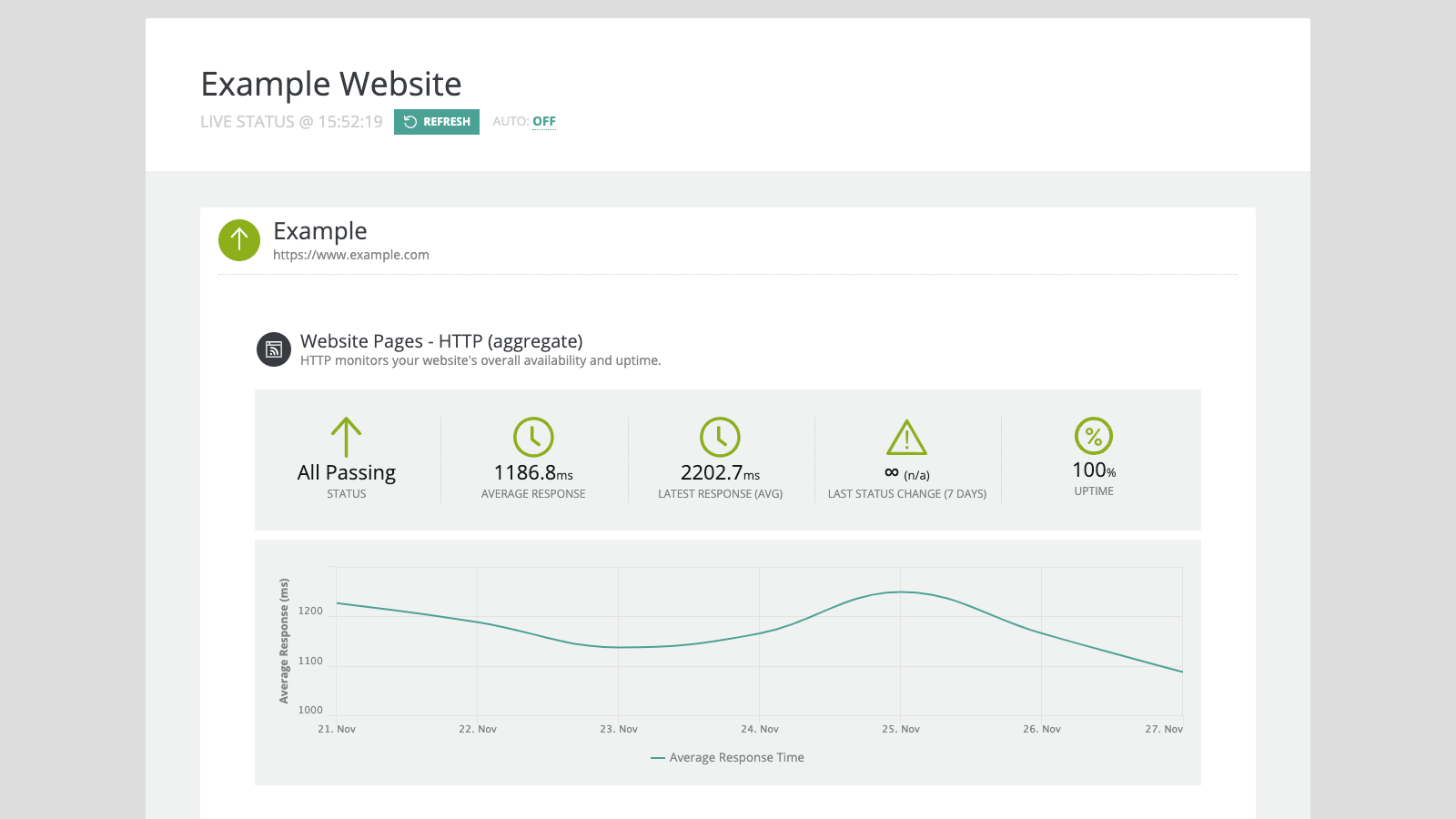Click the 23. Nov date axis label
1456x819 pixels.
coord(619,729)
